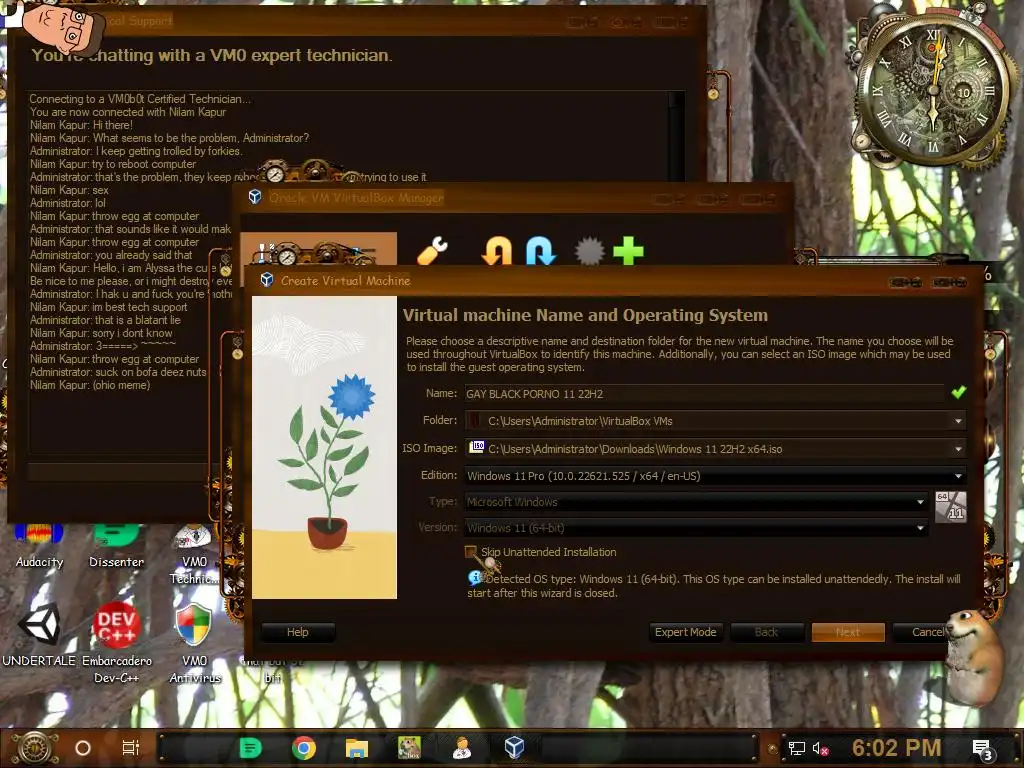Viewport: 1024px width, 768px height.
Task: Click the gray starburst New icon
Action: [x=589, y=251]
